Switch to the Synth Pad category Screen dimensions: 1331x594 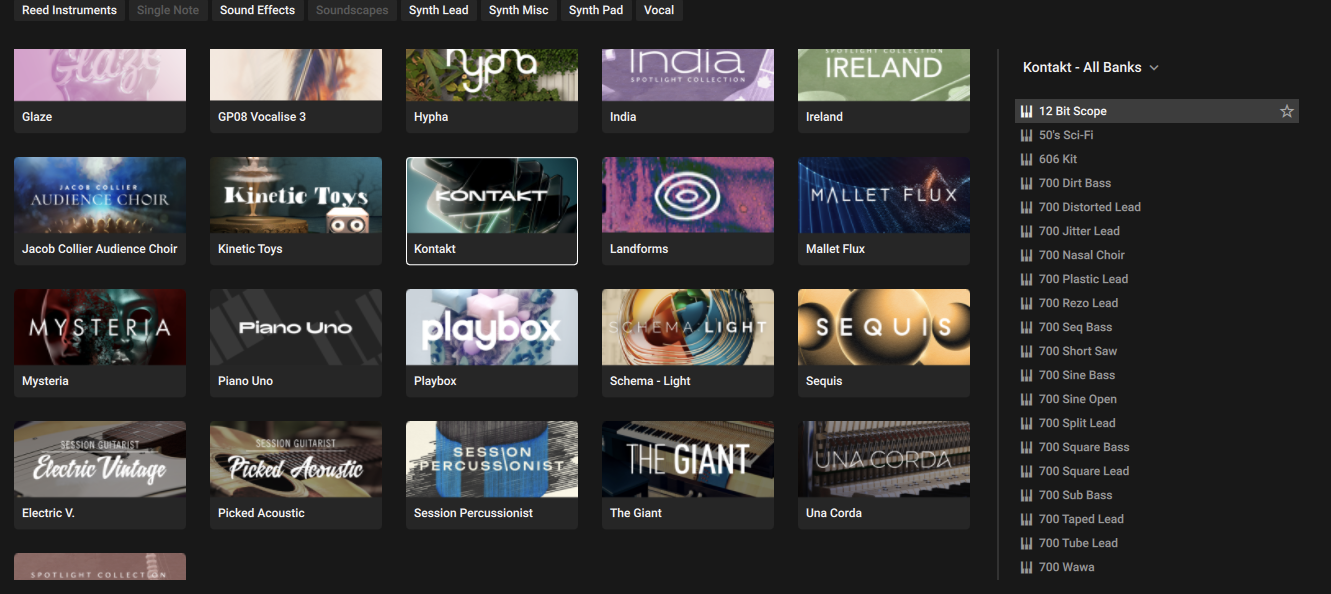[x=595, y=10]
